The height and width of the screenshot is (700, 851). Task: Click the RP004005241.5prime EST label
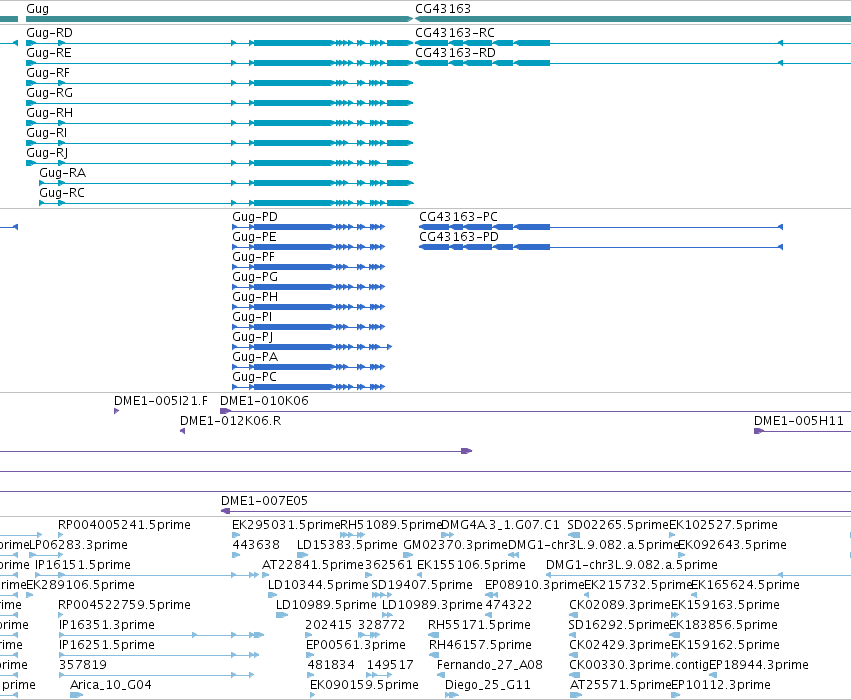124,525
